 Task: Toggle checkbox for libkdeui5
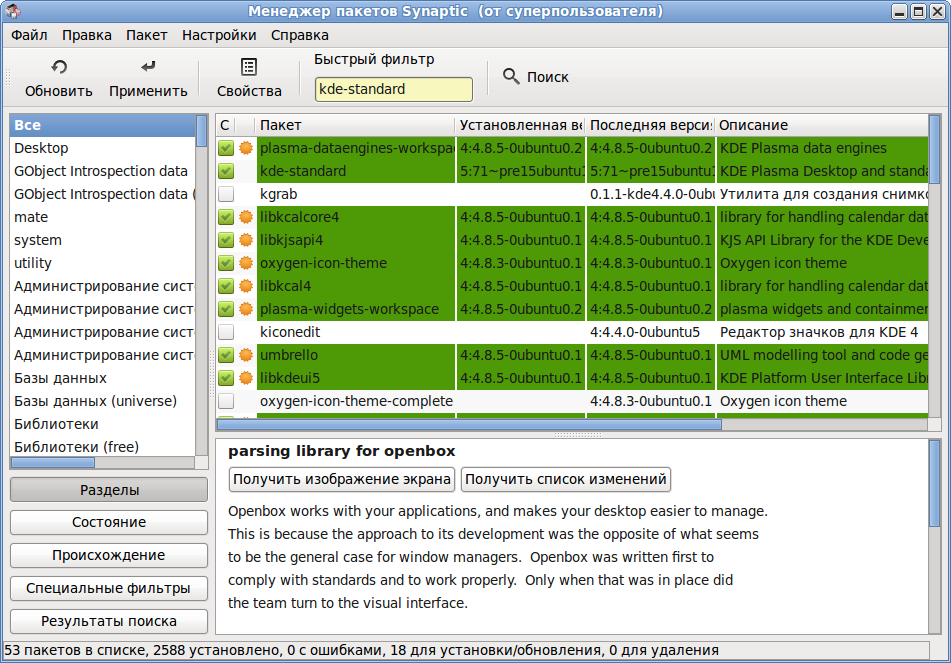tap(226, 378)
